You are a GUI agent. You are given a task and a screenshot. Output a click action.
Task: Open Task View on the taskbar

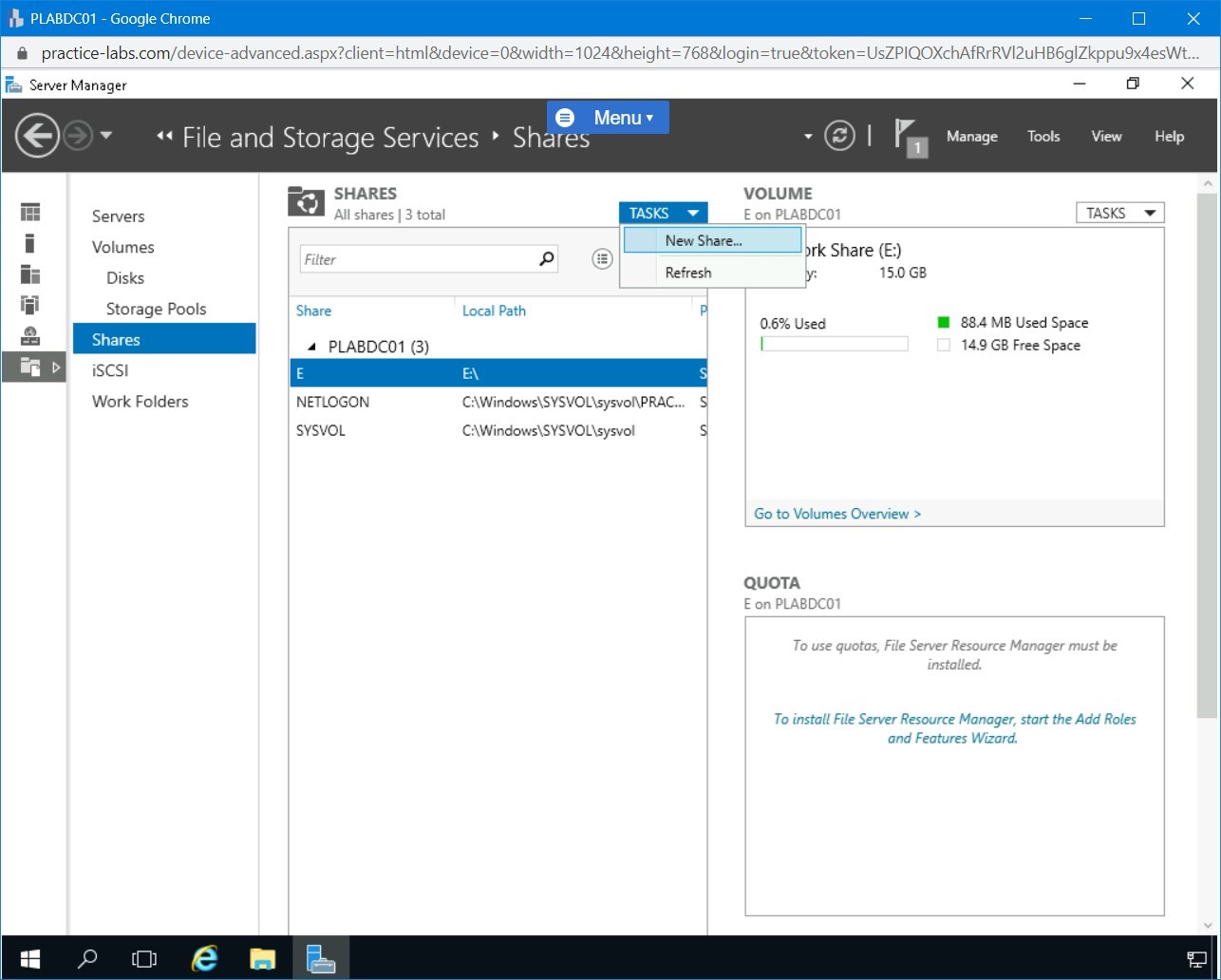(x=144, y=958)
